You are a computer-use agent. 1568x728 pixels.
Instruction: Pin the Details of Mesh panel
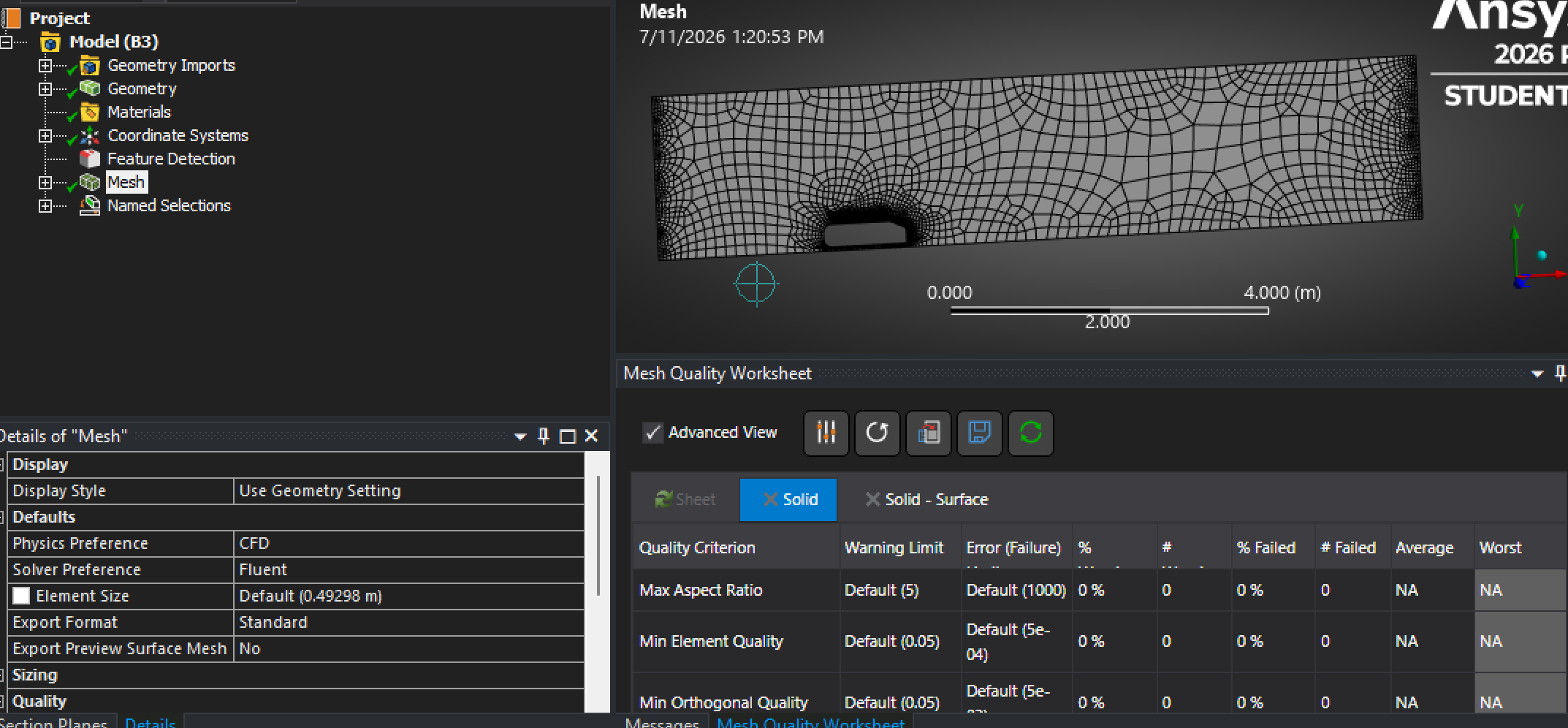point(544,436)
